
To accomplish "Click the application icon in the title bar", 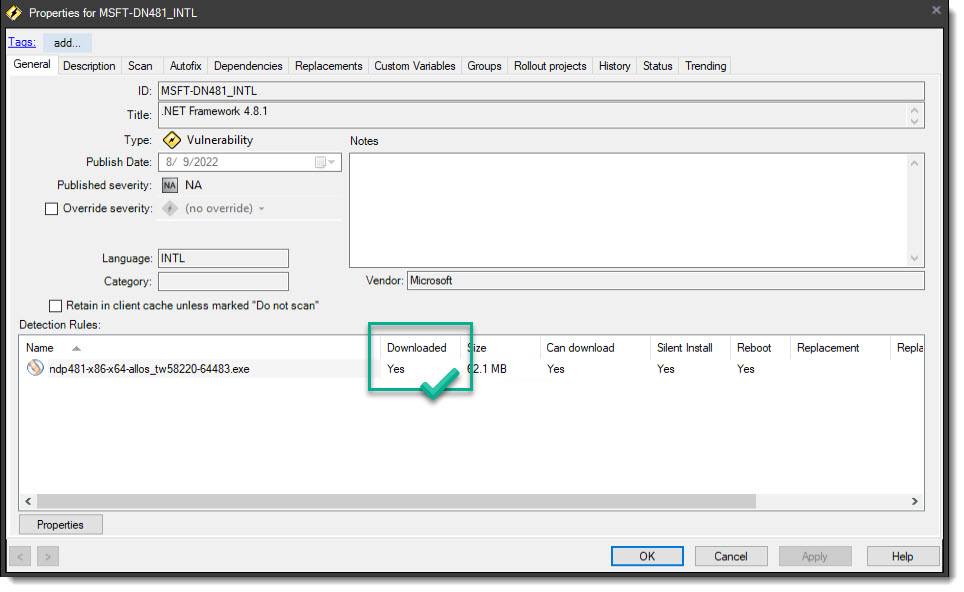I will pos(14,13).
